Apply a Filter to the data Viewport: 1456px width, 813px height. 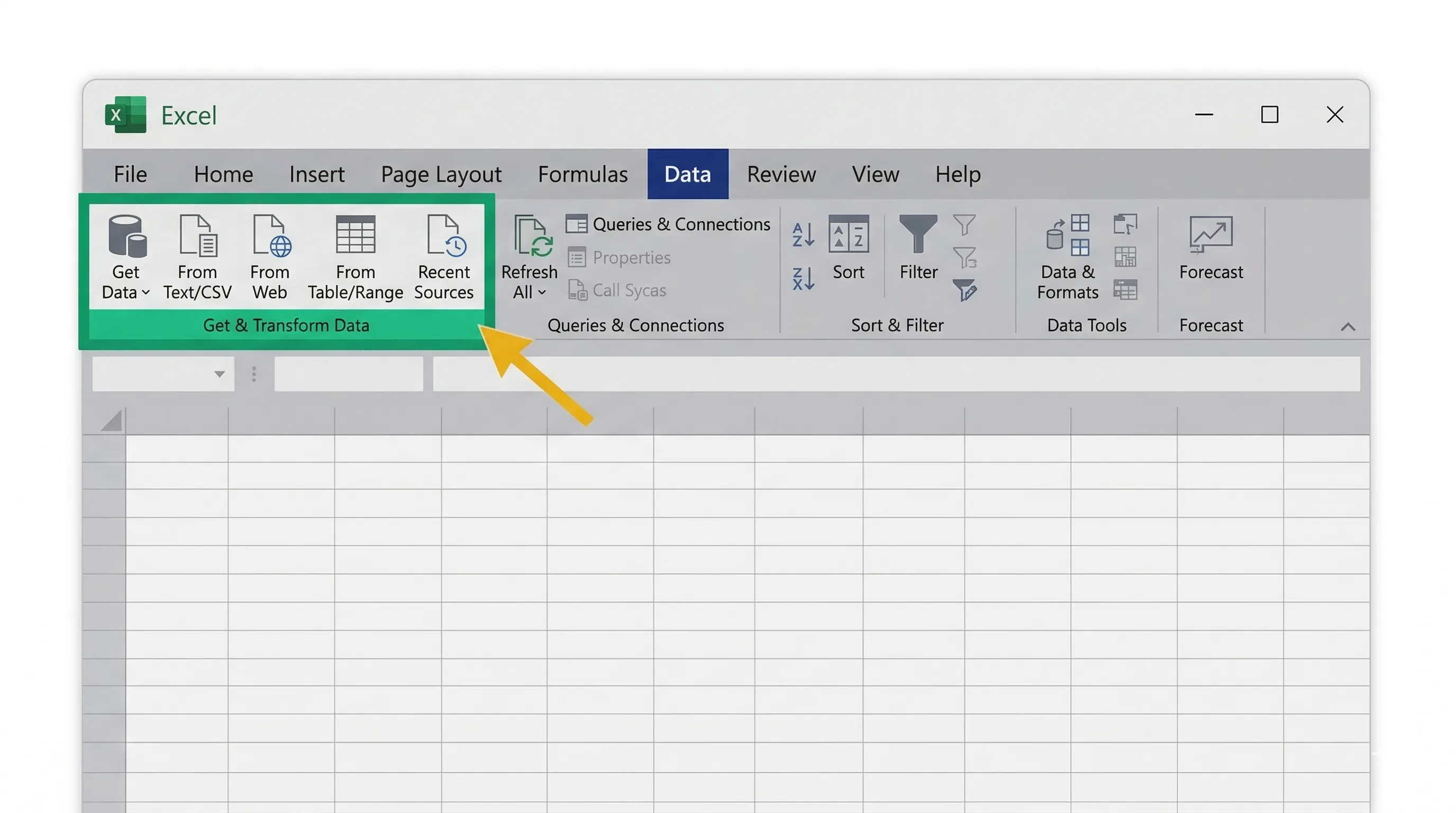[x=917, y=249]
